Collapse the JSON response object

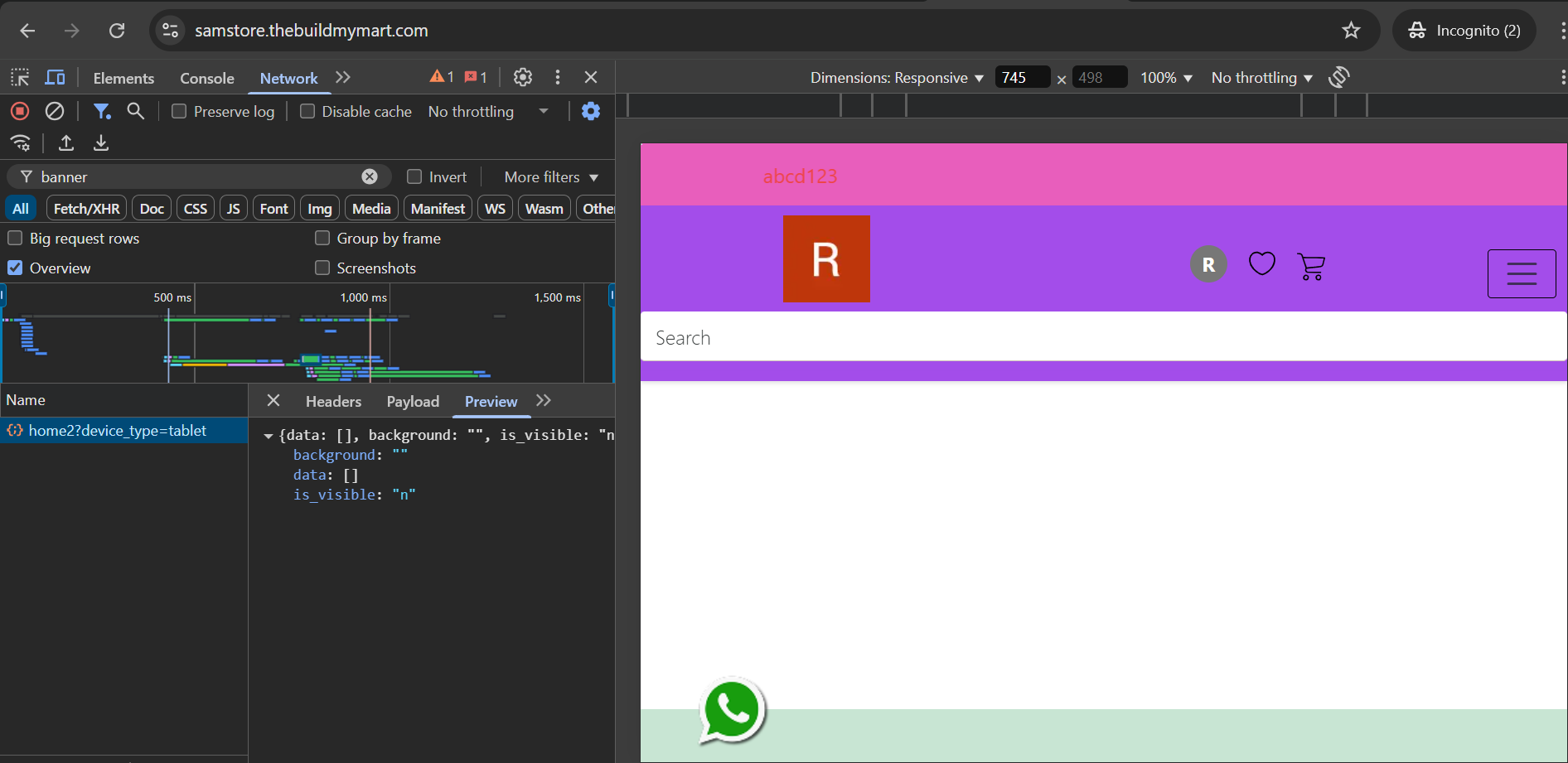269,435
